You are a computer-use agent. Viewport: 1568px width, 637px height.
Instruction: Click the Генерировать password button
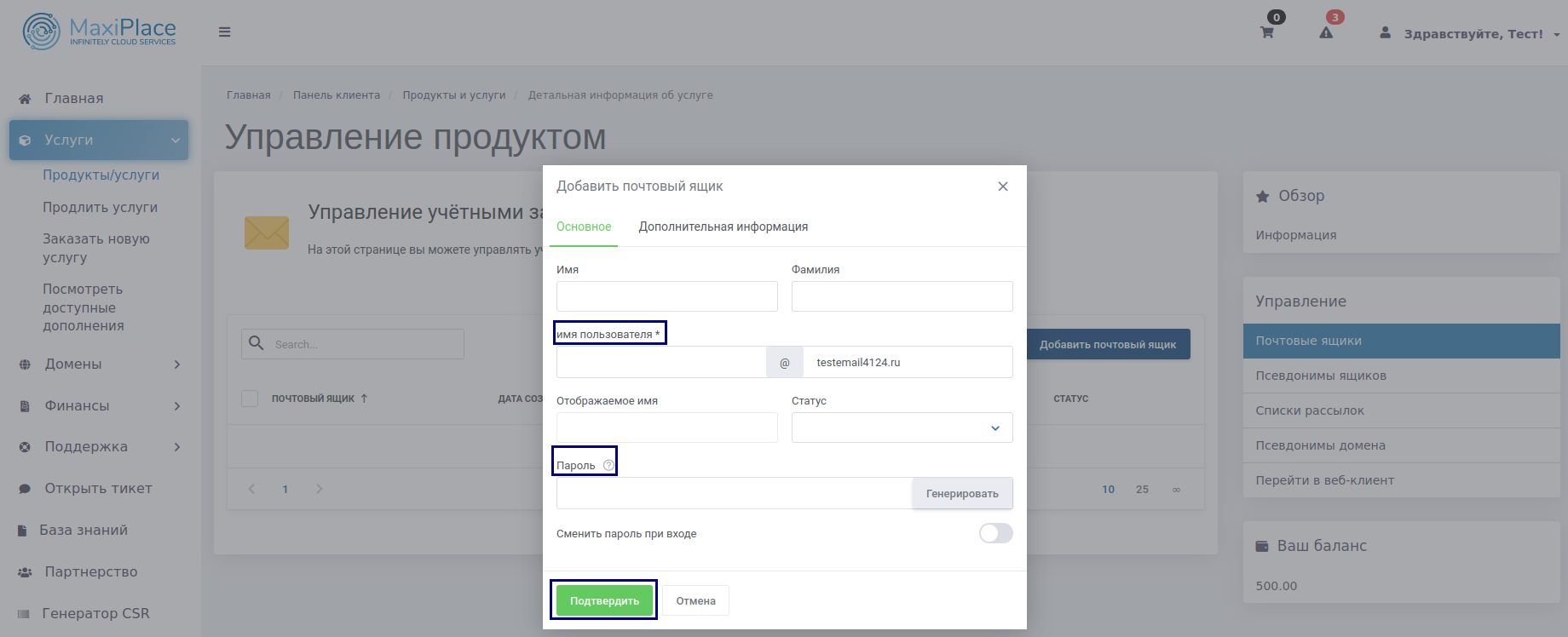962,494
